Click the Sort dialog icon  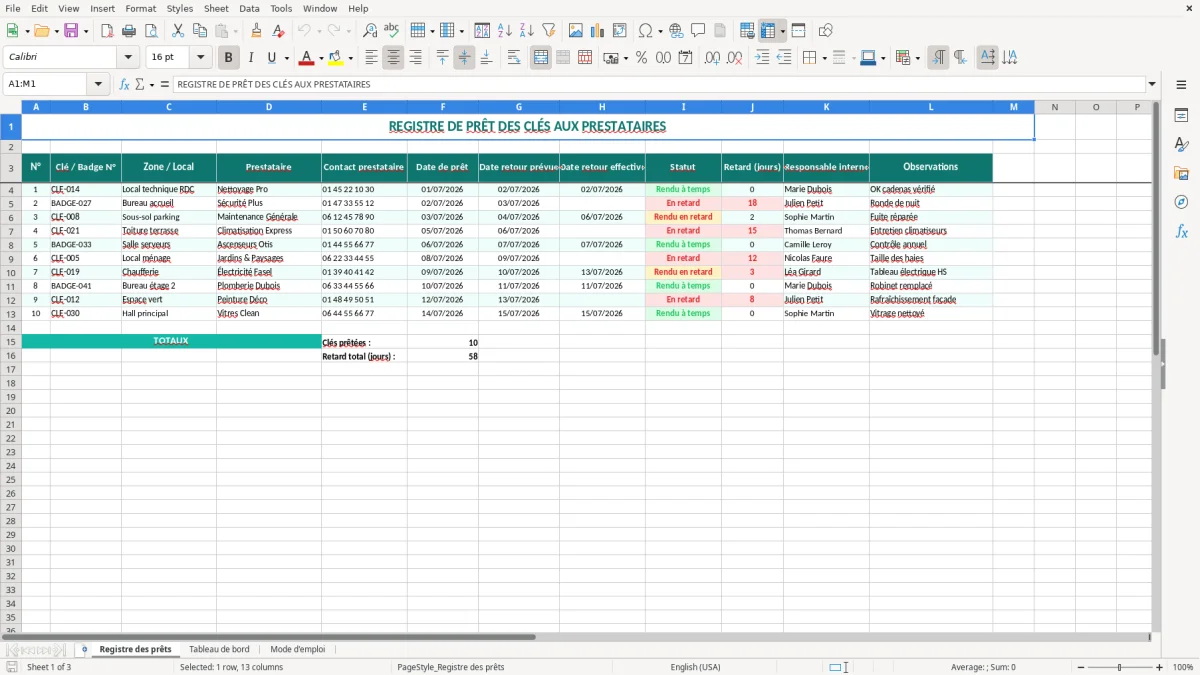[482, 31]
